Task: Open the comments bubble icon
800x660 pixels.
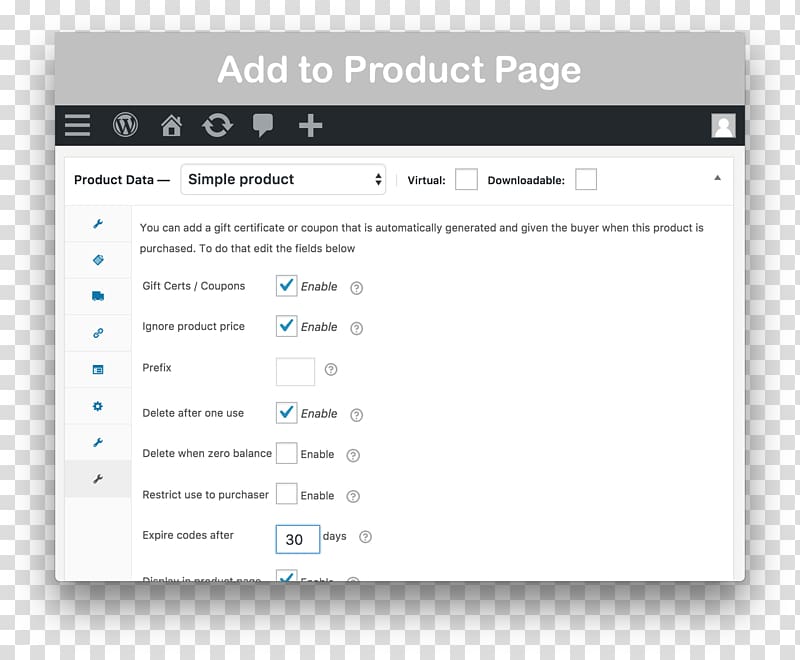Action: tap(263, 125)
